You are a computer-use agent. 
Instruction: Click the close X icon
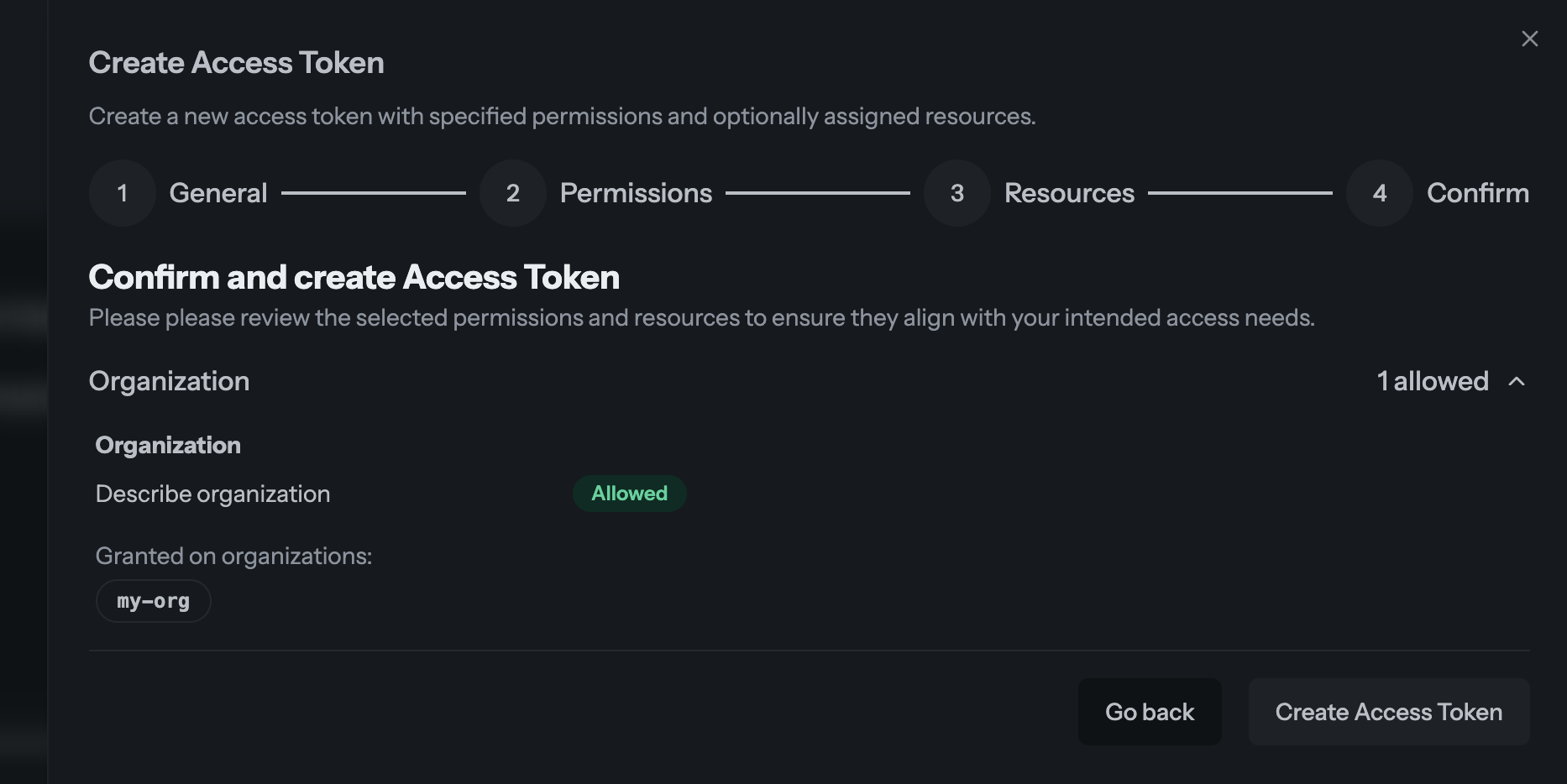coord(1528,38)
